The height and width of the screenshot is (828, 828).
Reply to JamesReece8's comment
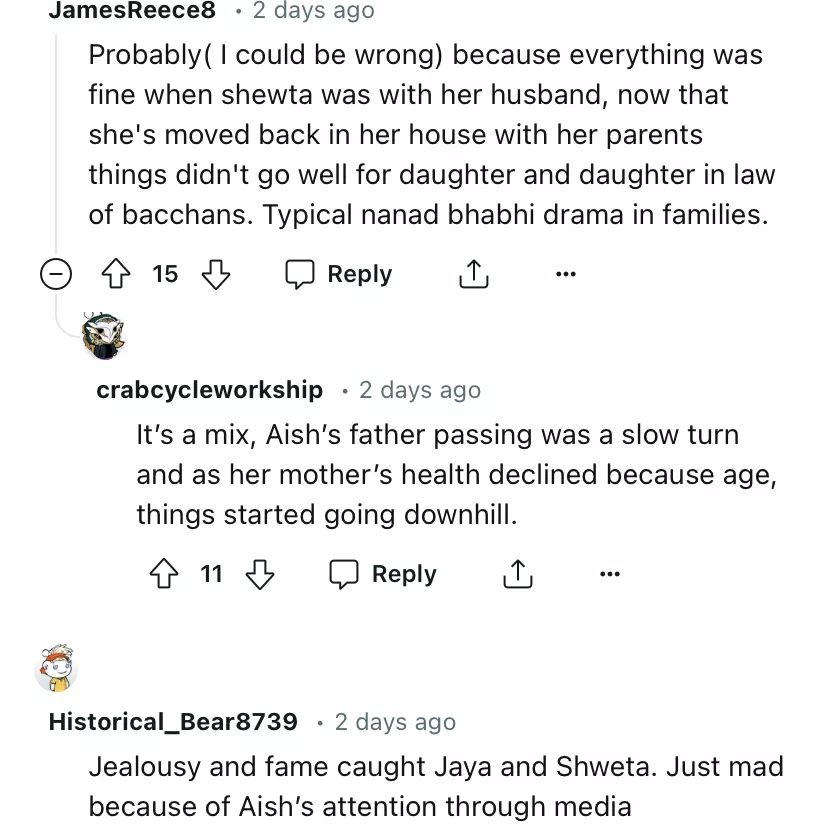point(339,274)
